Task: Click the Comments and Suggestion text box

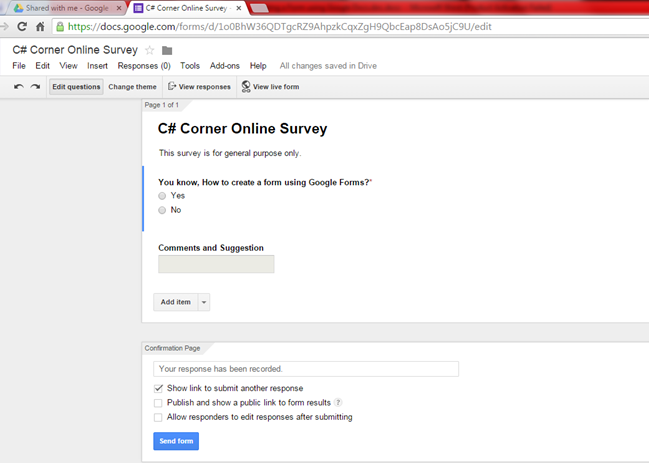Action: point(216,264)
